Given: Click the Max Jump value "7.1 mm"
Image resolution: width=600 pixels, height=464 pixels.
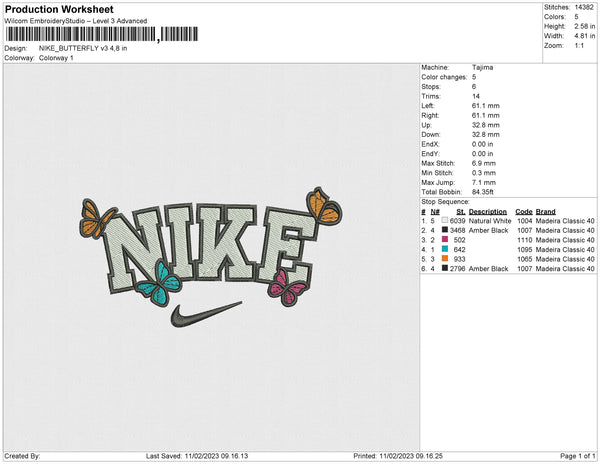Looking at the screenshot, I should click(484, 182).
